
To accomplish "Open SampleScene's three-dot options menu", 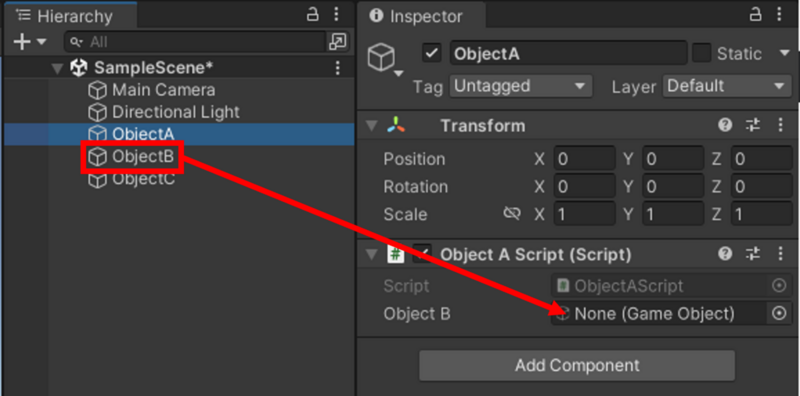I will point(337,67).
